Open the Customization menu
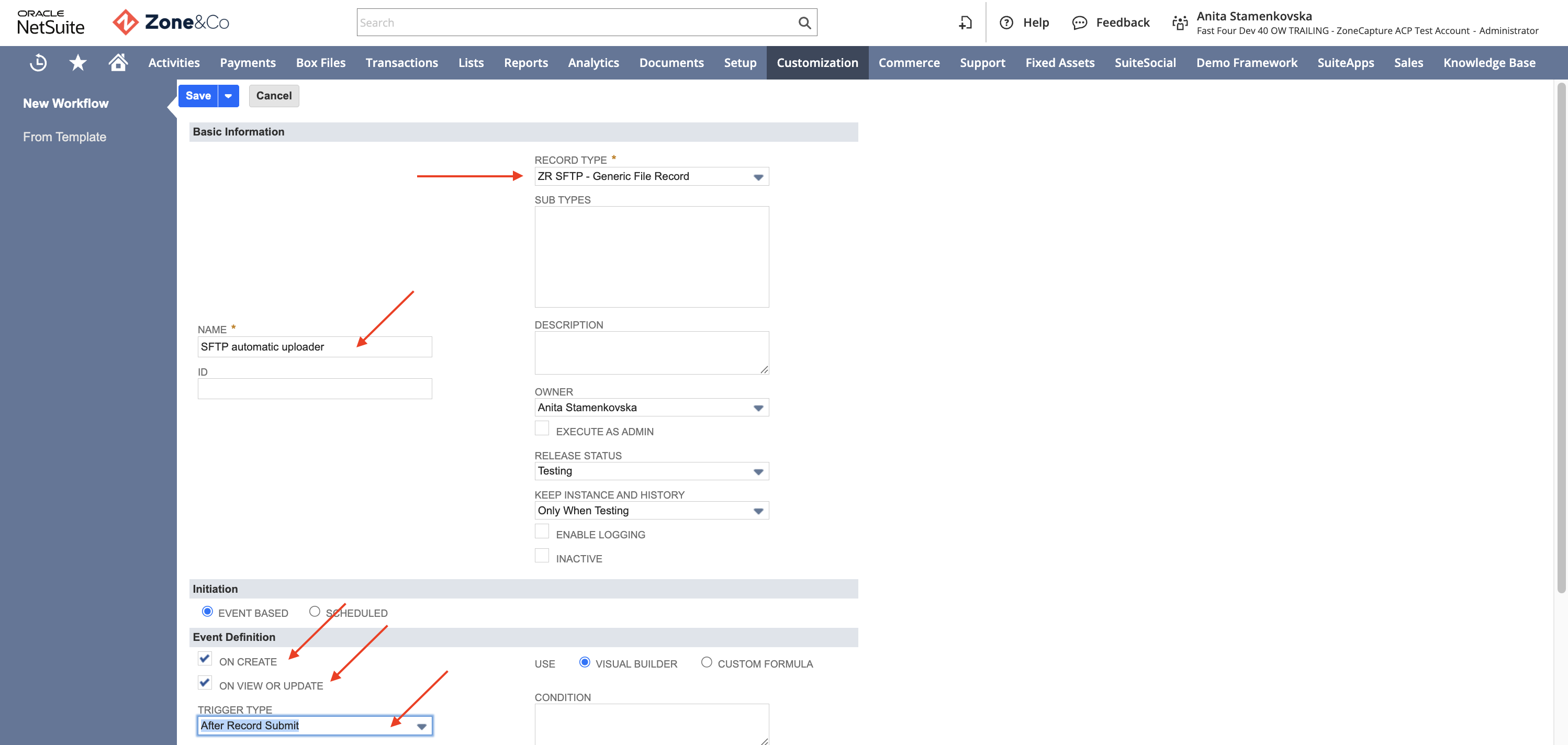Viewport: 1568px width, 745px height. click(x=817, y=63)
